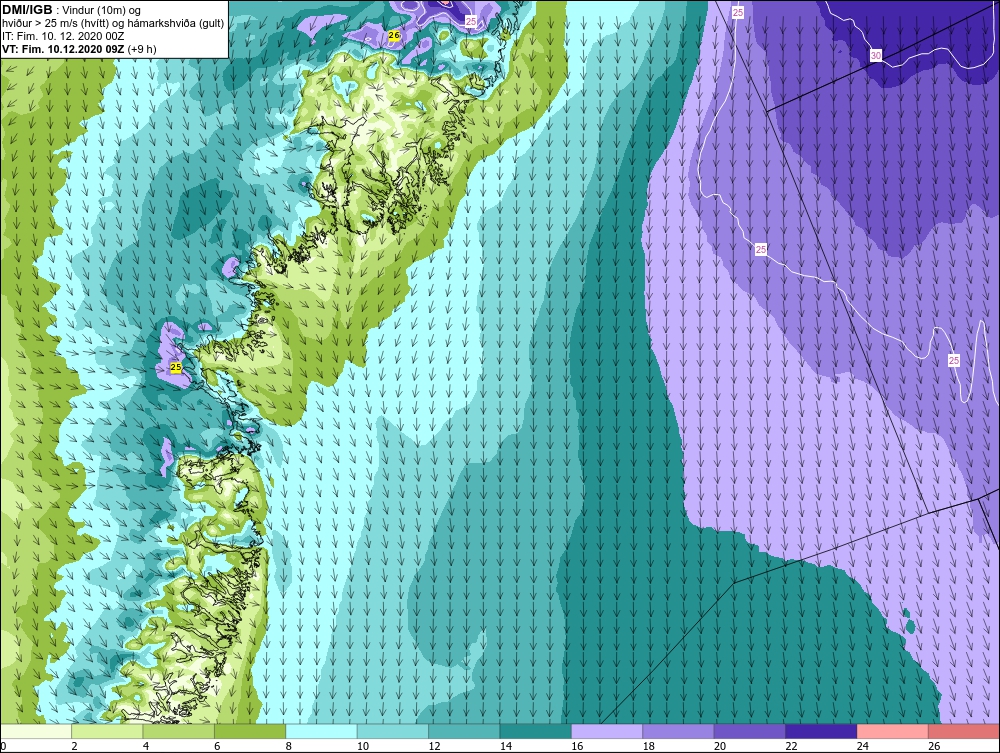Click the 14–16 m/s dark teal legend swatch
The image size is (1000, 753).
(x=536, y=731)
